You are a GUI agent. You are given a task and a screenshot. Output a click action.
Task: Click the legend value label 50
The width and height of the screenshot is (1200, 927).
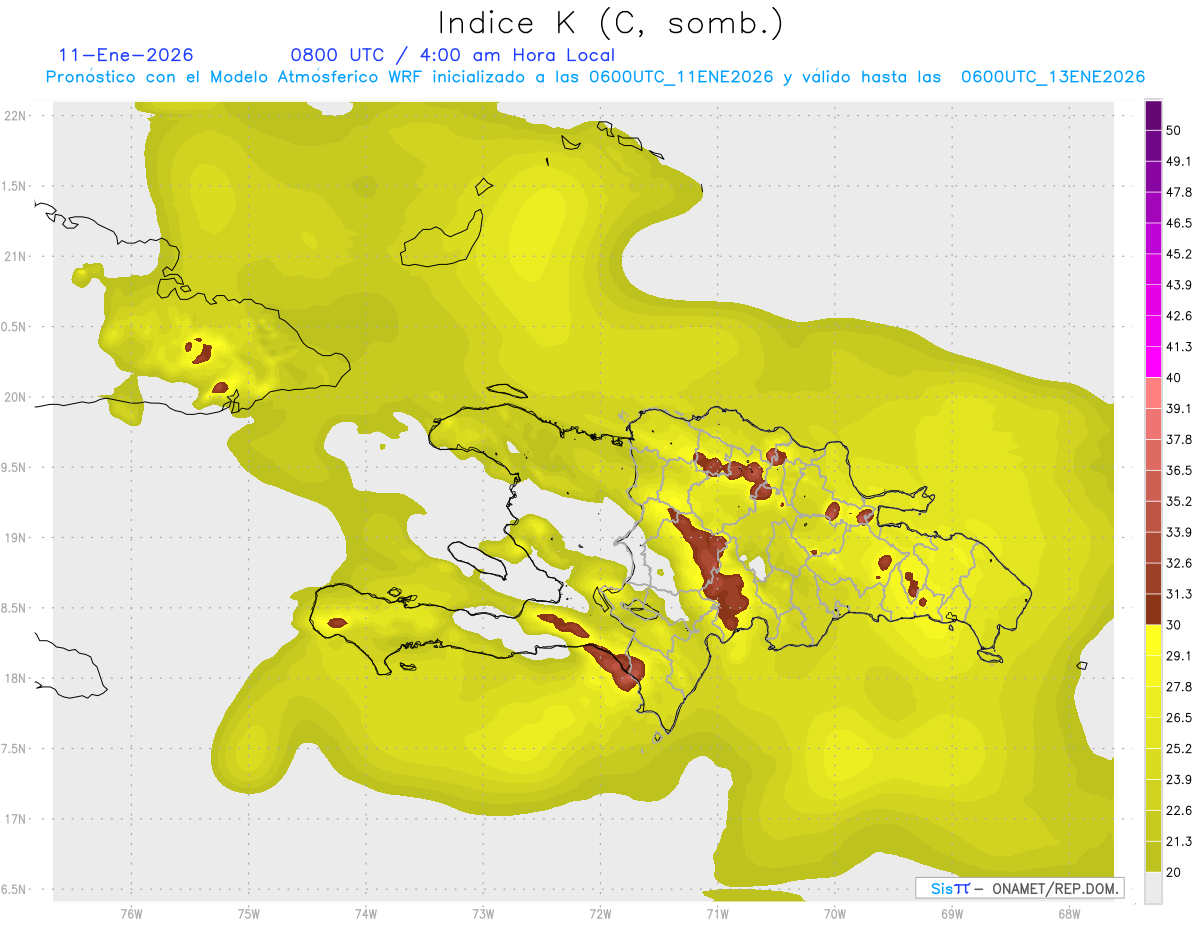pos(1173,130)
